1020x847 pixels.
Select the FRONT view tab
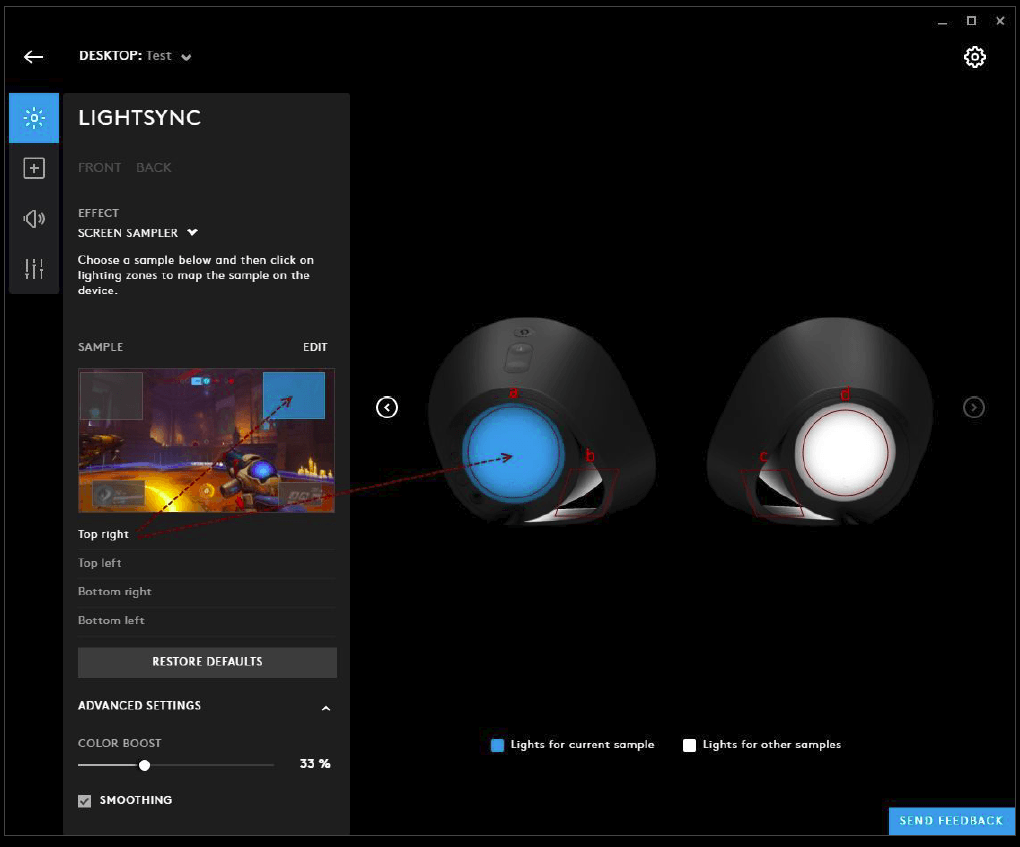click(99, 167)
